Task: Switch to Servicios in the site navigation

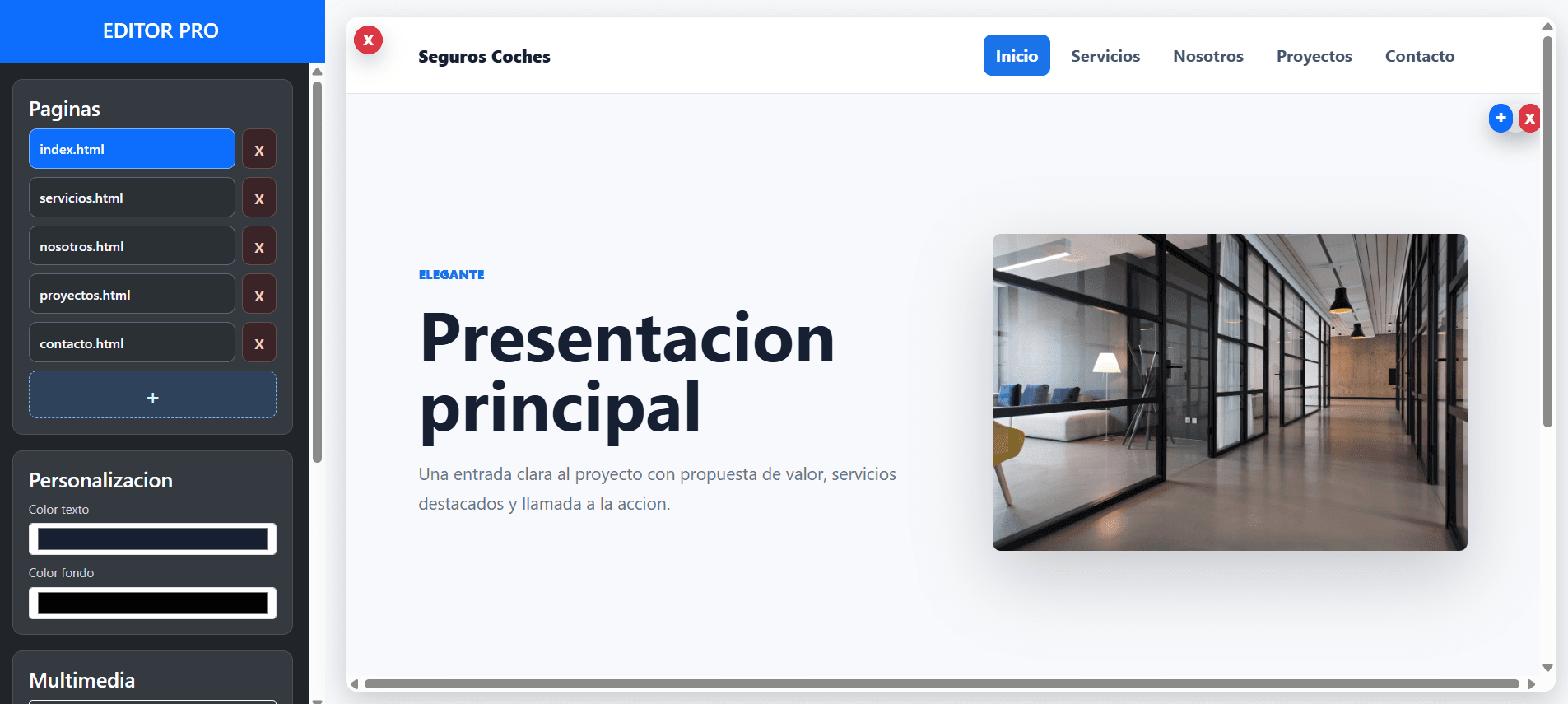Action: coord(1105,56)
